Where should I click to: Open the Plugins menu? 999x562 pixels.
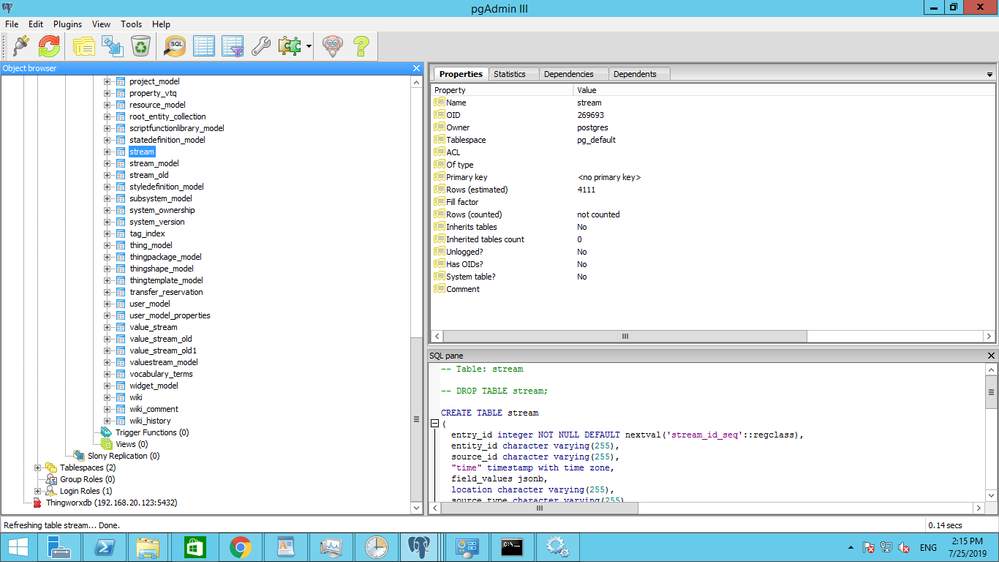[68, 24]
